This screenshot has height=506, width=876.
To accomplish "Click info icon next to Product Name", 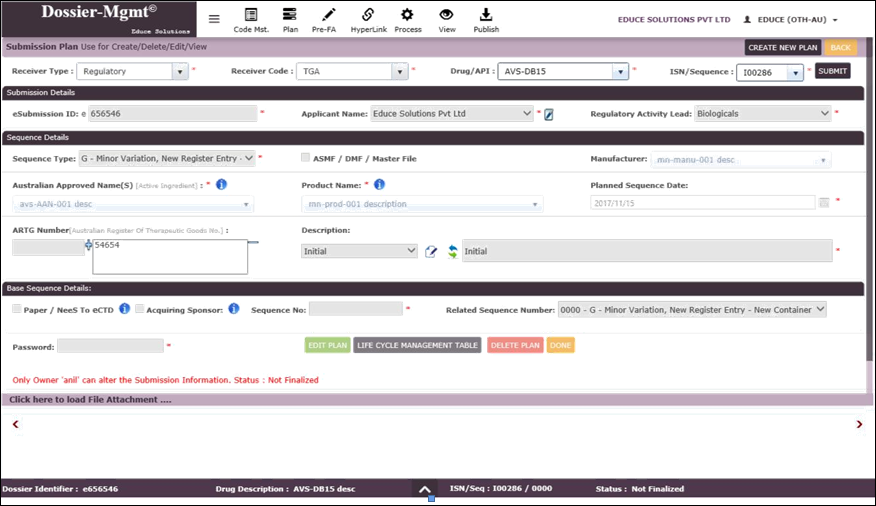I will click(x=380, y=185).
